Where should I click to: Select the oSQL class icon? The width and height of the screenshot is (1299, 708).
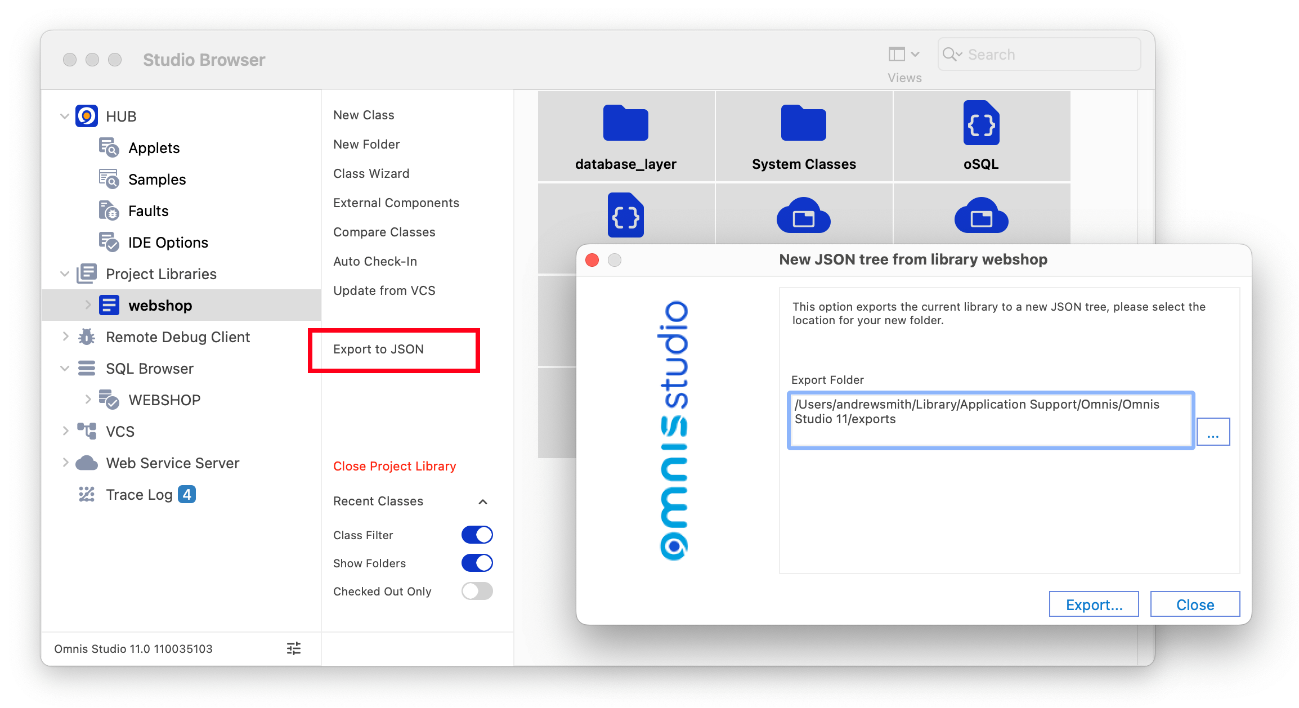(x=981, y=123)
